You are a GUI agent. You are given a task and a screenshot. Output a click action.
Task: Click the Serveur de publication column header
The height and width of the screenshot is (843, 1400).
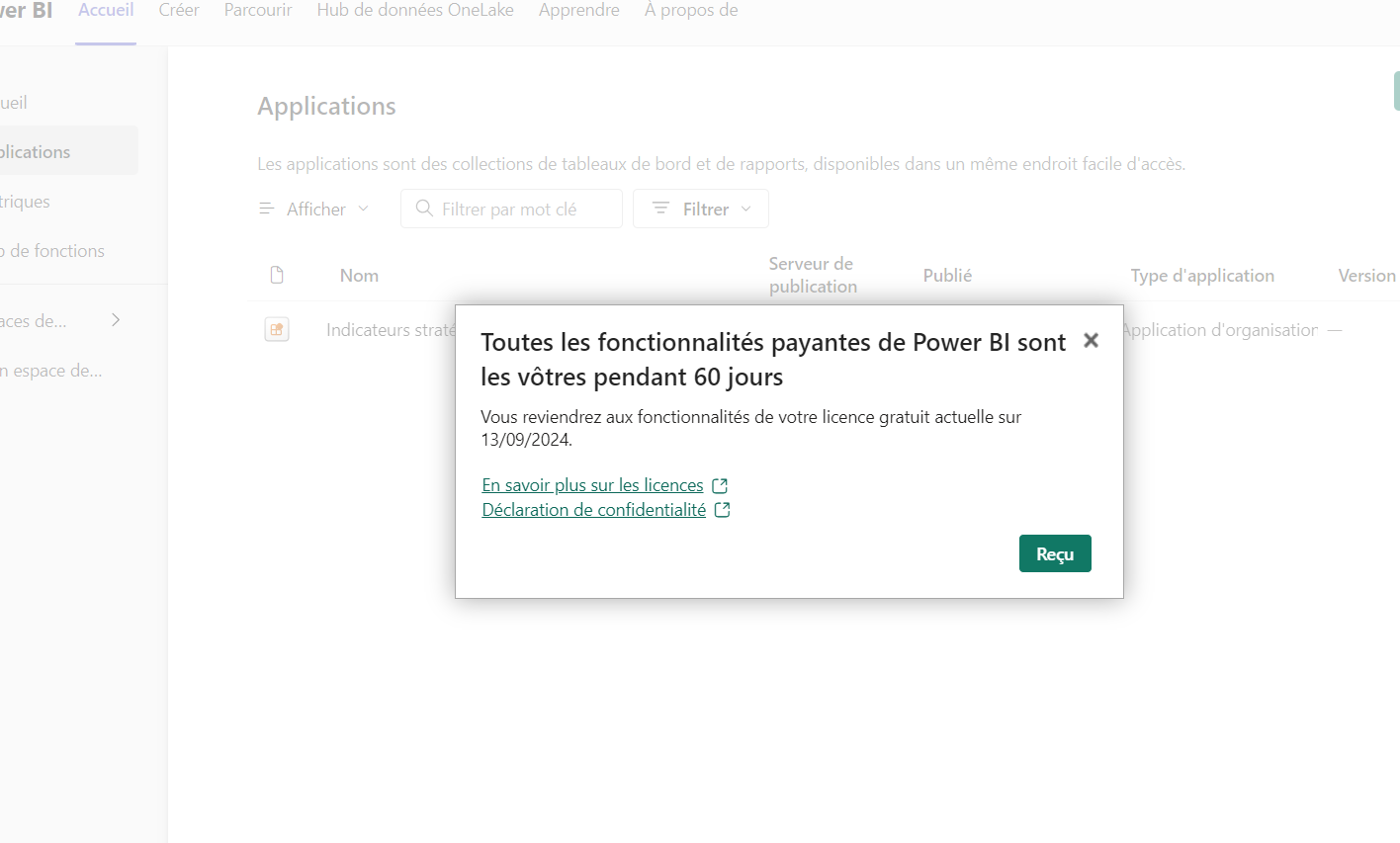(813, 275)
